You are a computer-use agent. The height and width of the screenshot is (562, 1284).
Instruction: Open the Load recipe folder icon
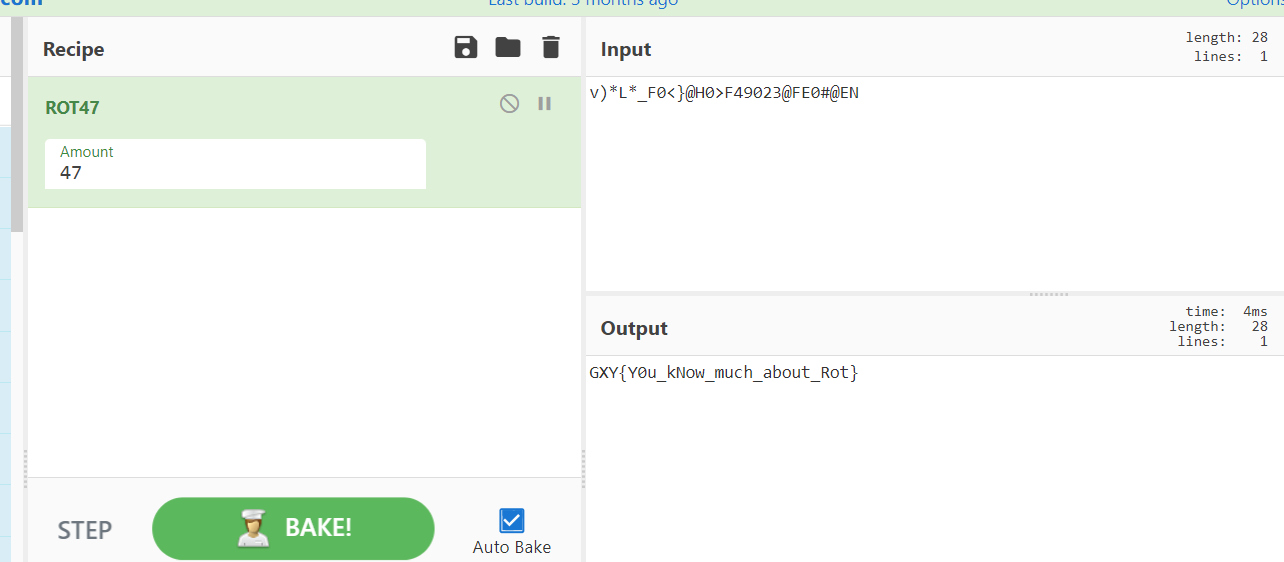508,47
